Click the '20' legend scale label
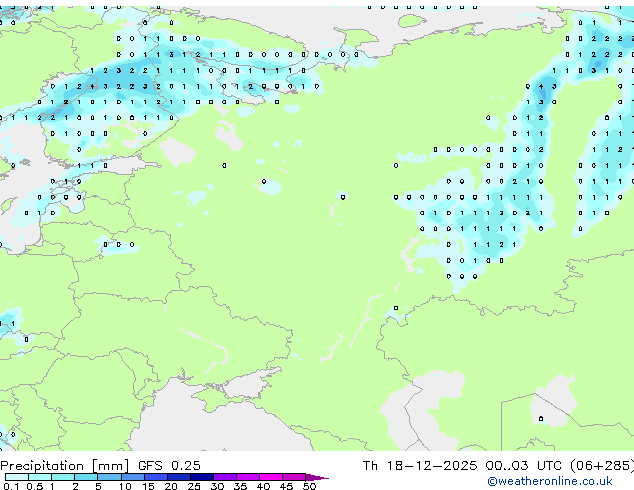 pos(171,486)
